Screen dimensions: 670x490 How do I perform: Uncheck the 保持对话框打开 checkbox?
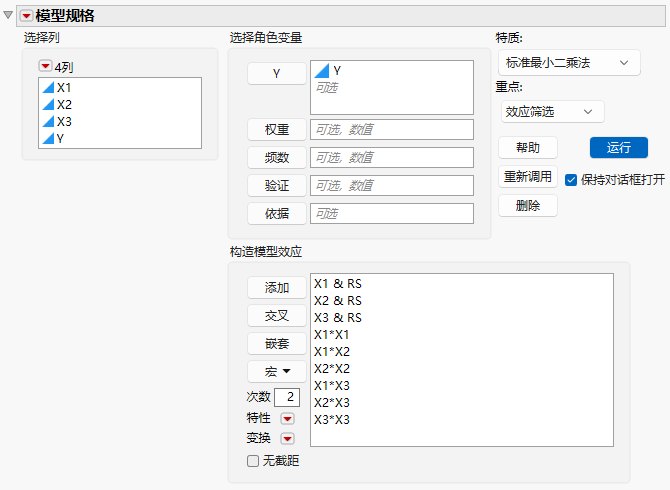(x=571, y=180)
